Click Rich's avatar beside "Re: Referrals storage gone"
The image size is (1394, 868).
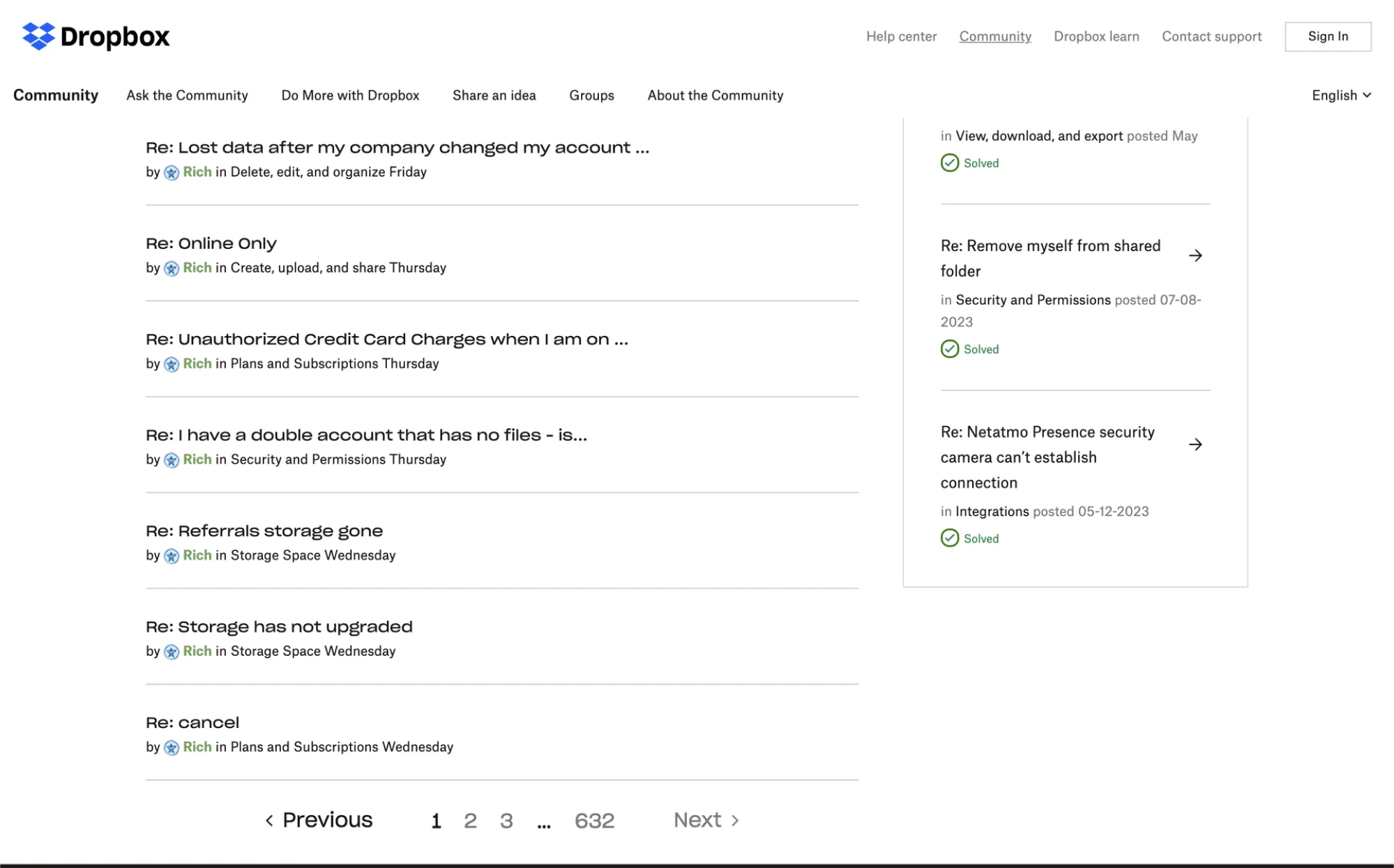172,555
